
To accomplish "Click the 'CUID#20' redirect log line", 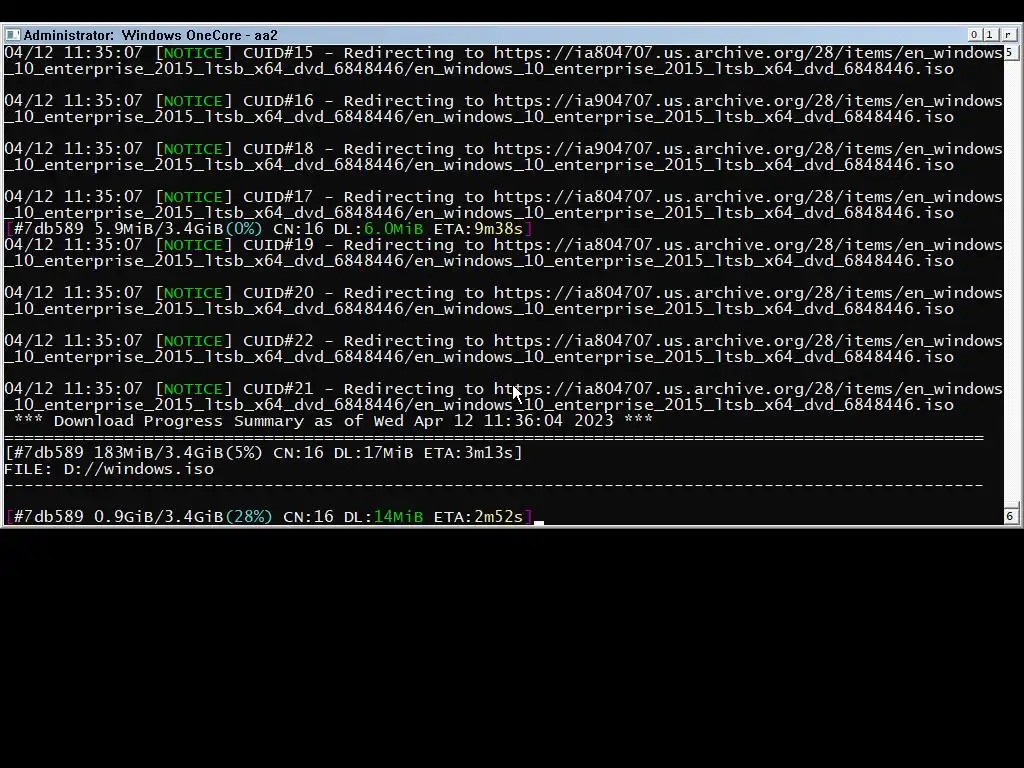I will (x=504, y=300).
